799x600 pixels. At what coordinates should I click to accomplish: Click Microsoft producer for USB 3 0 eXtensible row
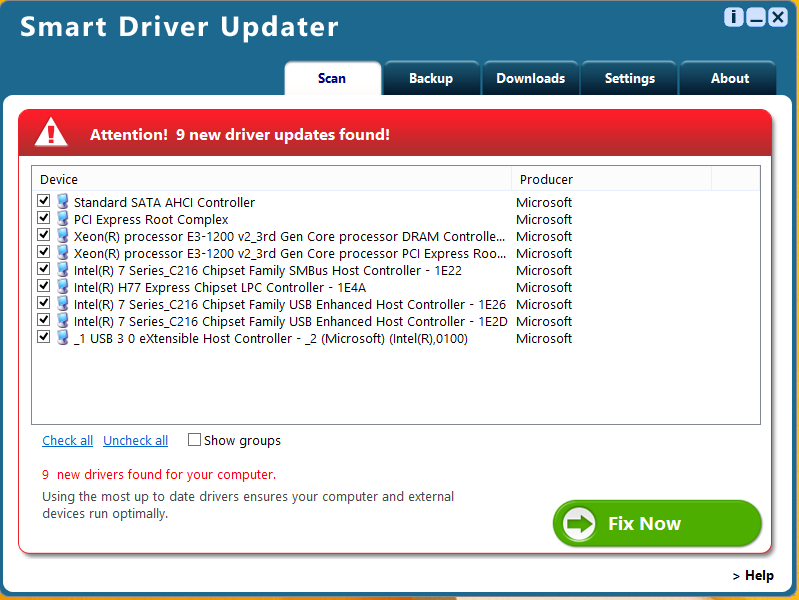coord(544,338)
